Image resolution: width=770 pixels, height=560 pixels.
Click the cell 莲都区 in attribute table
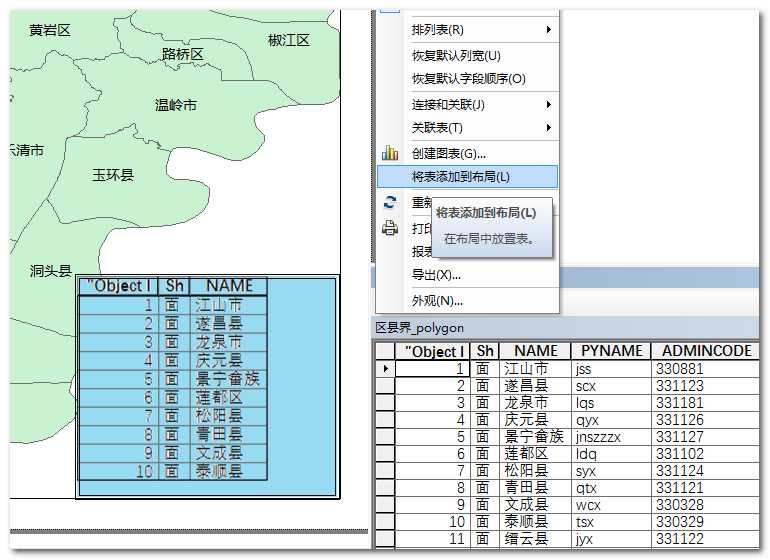click(x=535, y=453)
